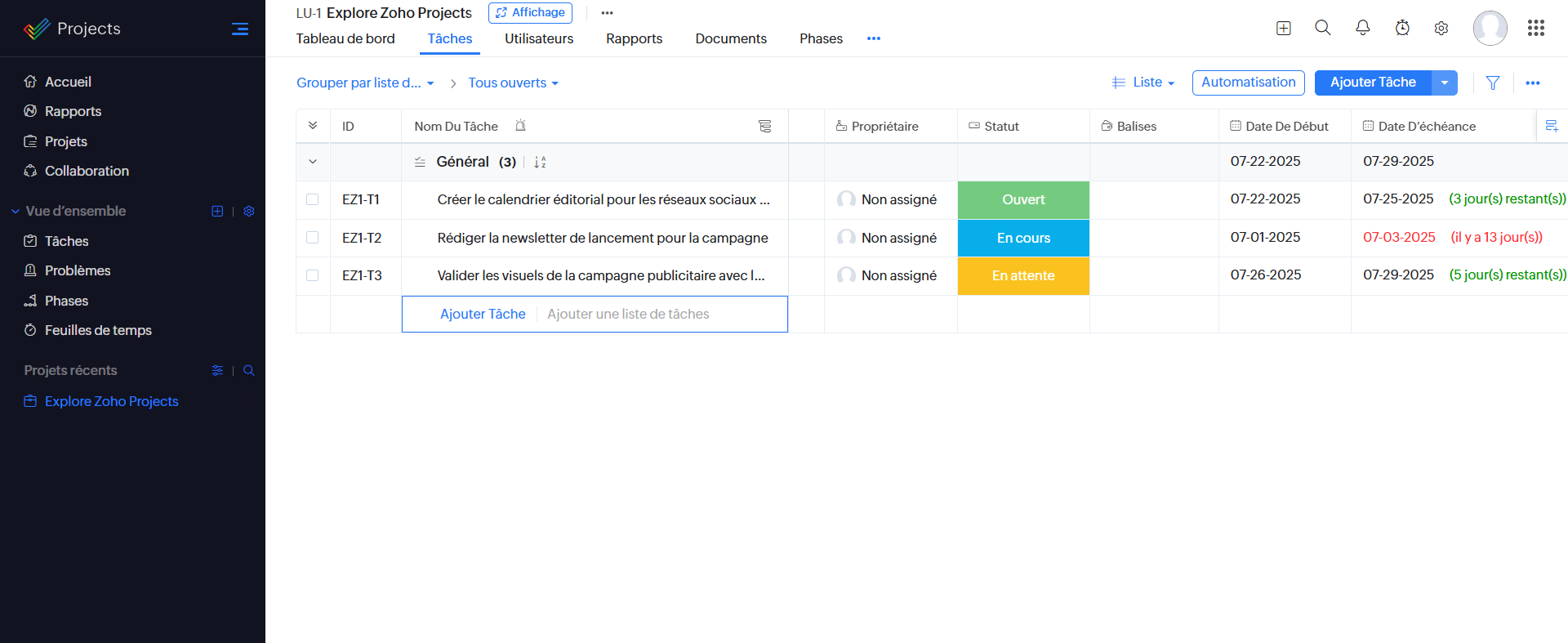This screenshot has width=1568, height=643.
Task: Click the filter funnel icon
Action: coord(1492,83)
